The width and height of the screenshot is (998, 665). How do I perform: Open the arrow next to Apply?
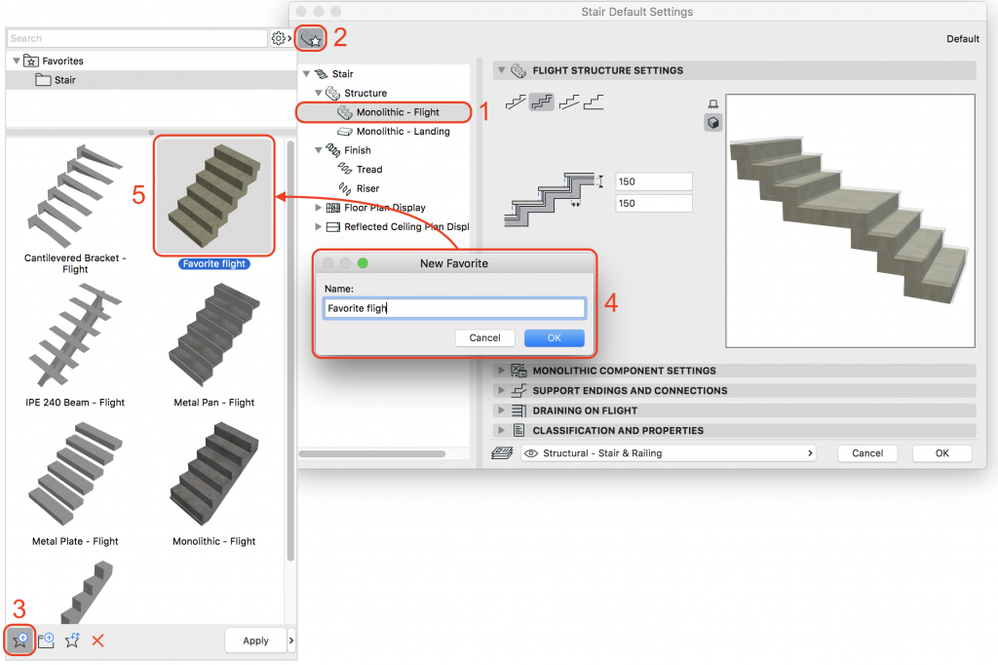[292, 640]
